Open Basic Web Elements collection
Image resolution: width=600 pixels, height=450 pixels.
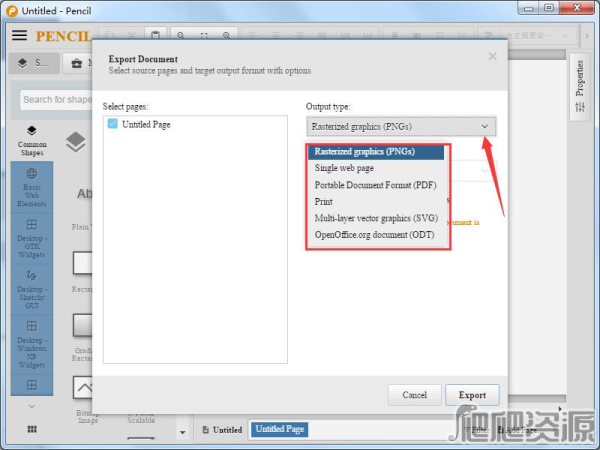(x=32, y=186)
